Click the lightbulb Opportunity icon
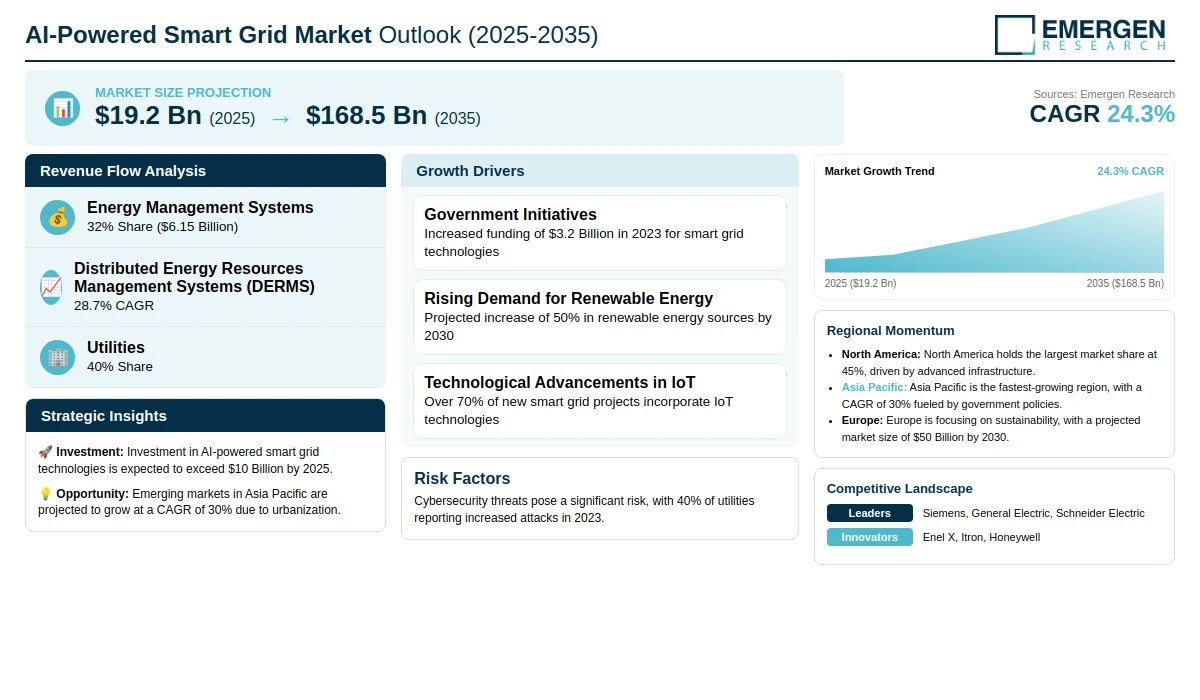Screen dimensions: 1200x700 (45, 494)
